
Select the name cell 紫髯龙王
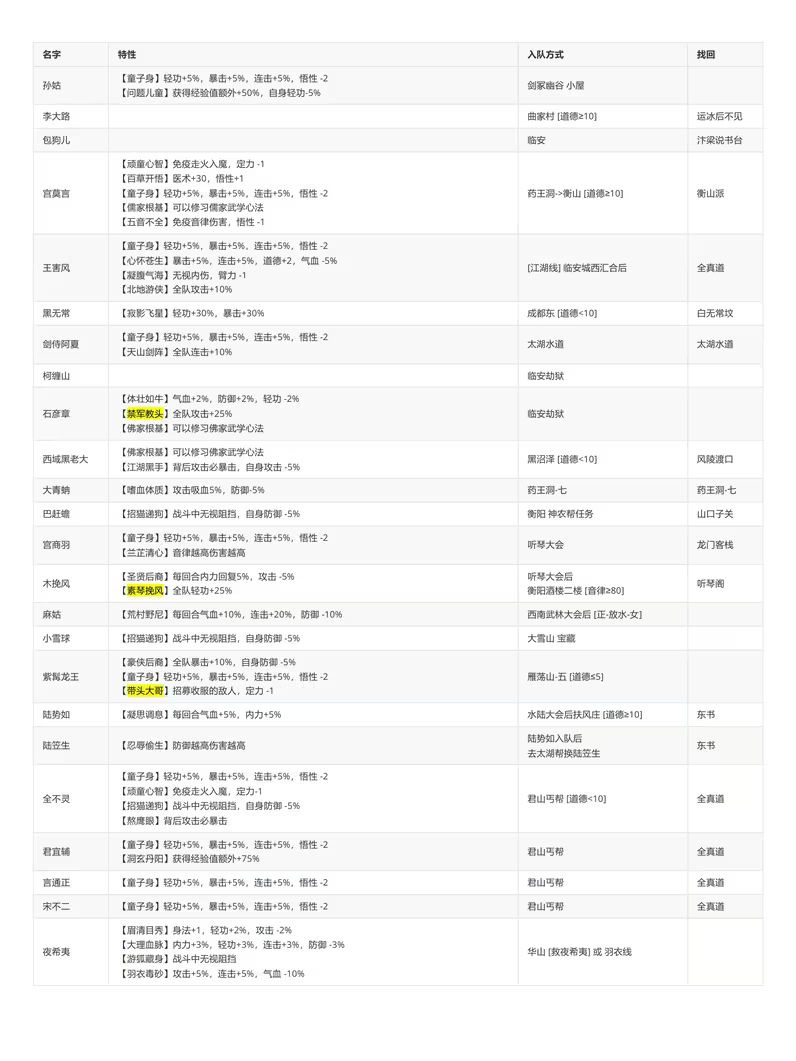point(61,677)
